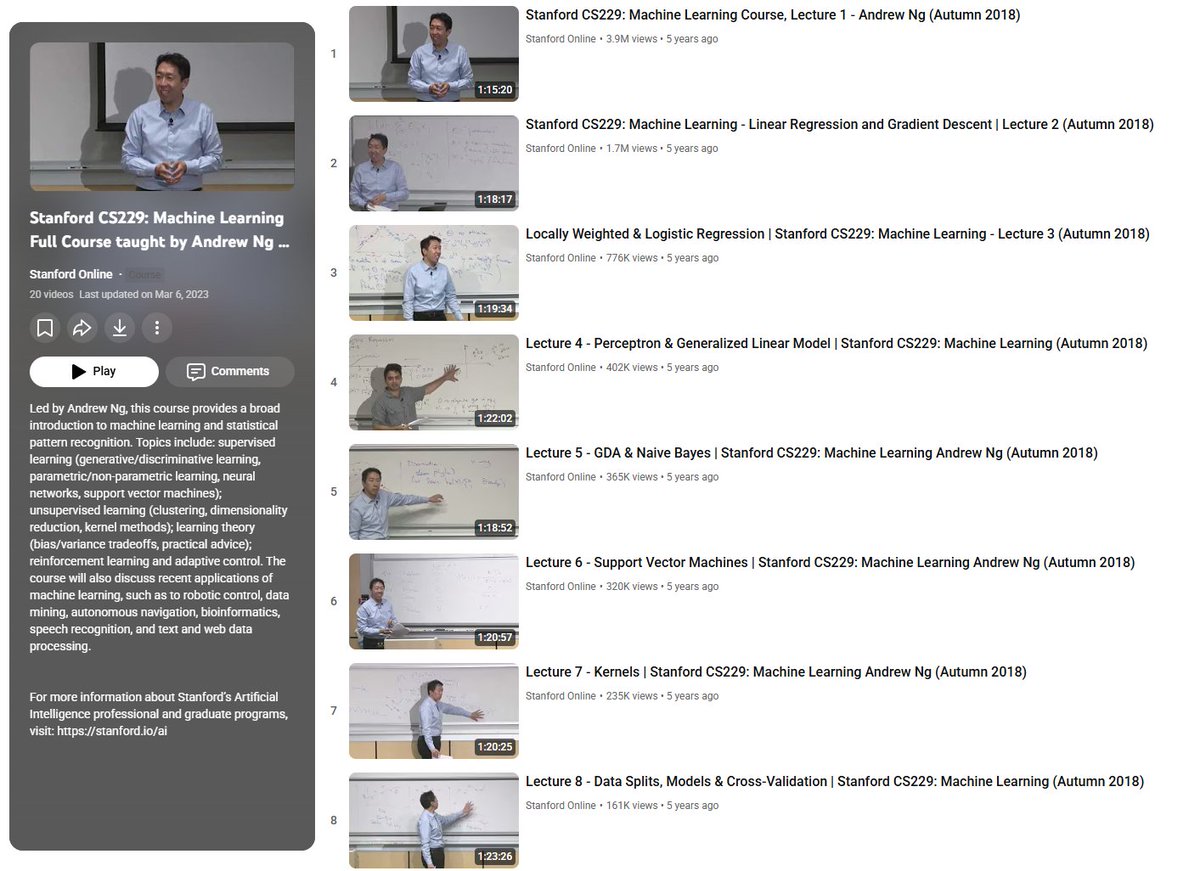Click playlist description starting 'Led by Andrew Ng'
This screenshot has width=1200, height=871.
tap(159, 527)
